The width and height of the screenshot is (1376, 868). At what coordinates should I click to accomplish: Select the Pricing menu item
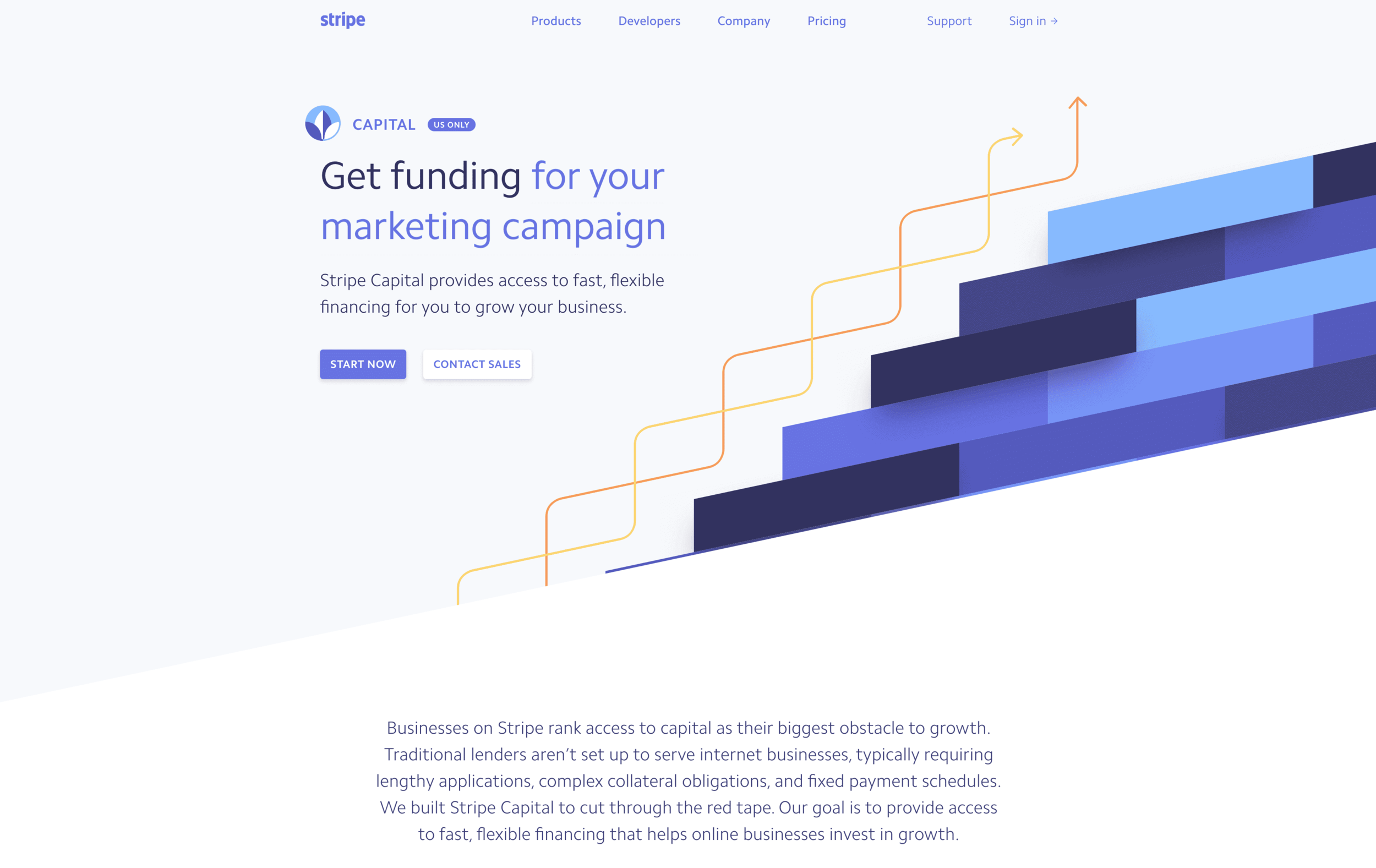(825, 20)
